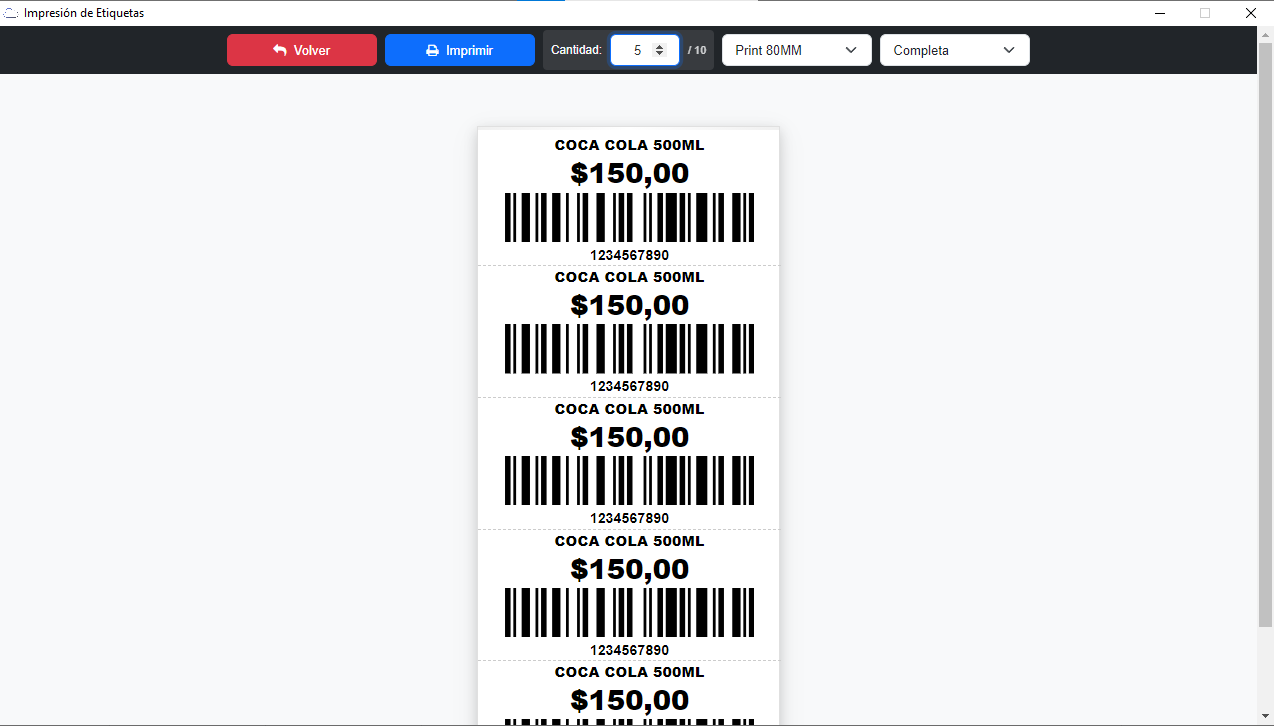This screenshot has width=1274, height=726.
Task: Click the barcode on the first label
Action: click(x=628, y=216)
